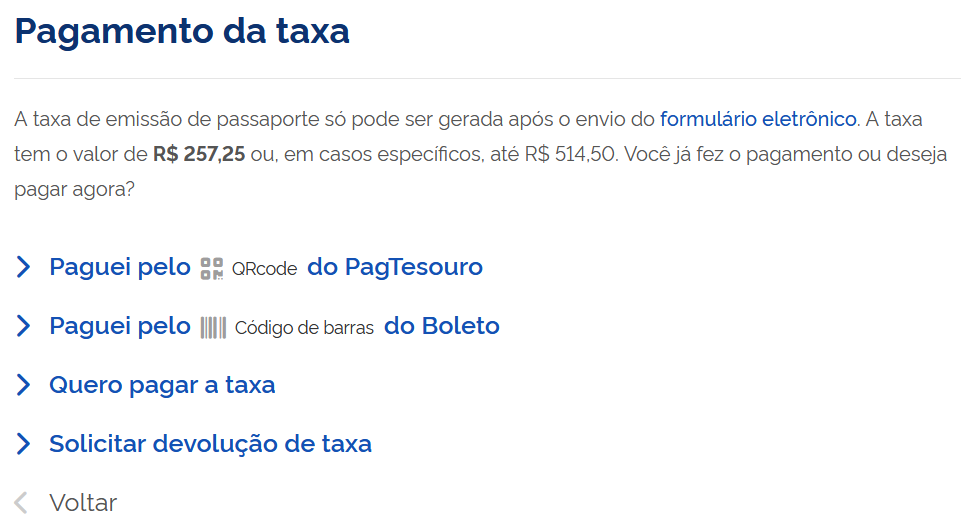Open Solicitar devolução de taxa
The width and height of the screenshot is (961, 522).
click(210, 444)
